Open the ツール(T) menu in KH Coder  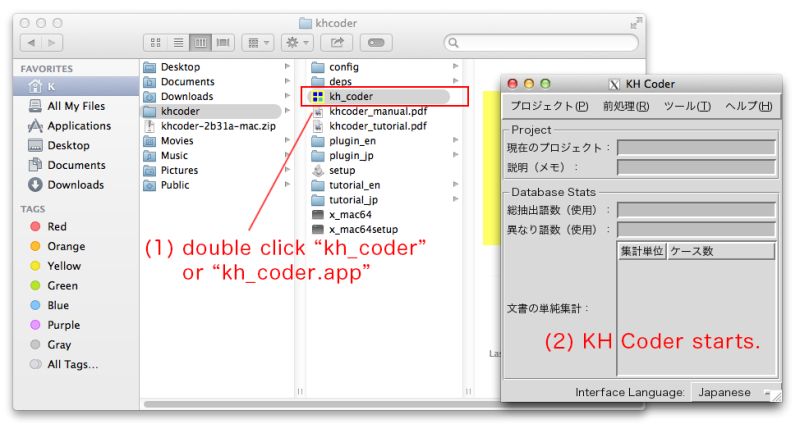pos(687,106)
